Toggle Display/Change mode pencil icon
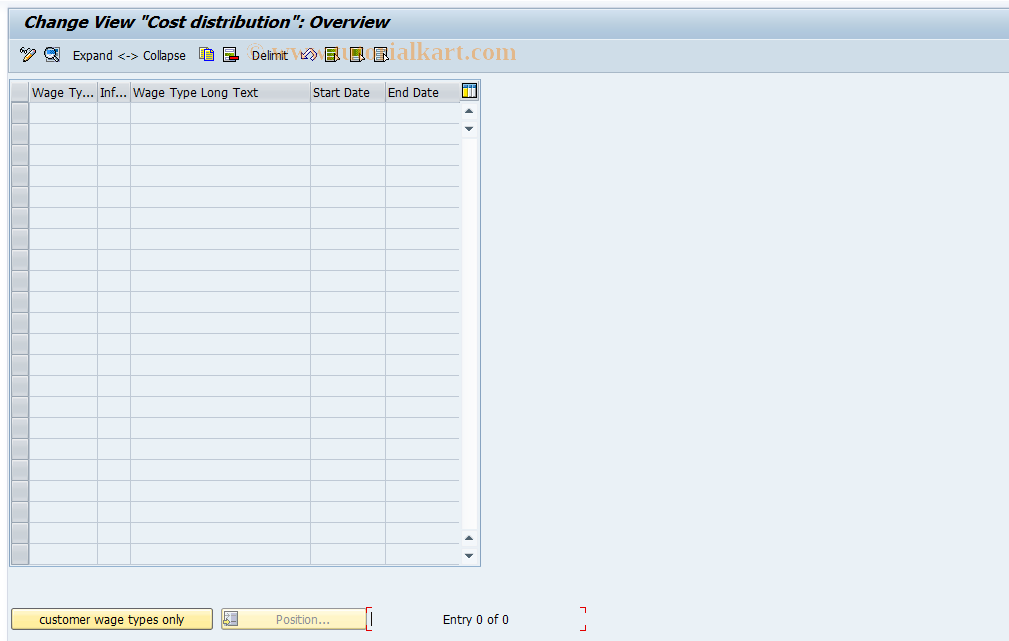This screenshot has width=1009, height=641. tap(28, 55)
